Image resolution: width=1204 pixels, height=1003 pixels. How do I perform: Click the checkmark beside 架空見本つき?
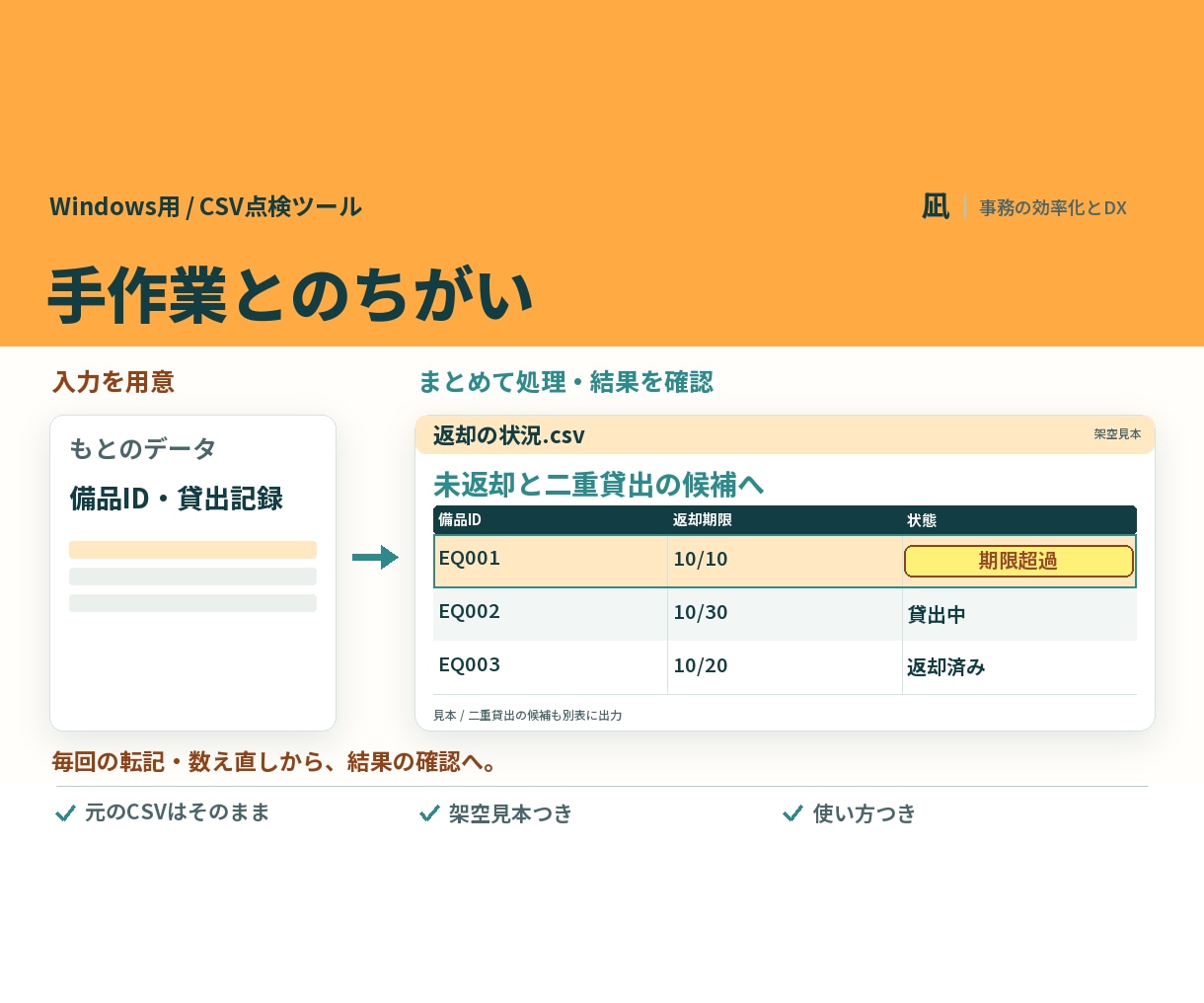pos(429,813)
